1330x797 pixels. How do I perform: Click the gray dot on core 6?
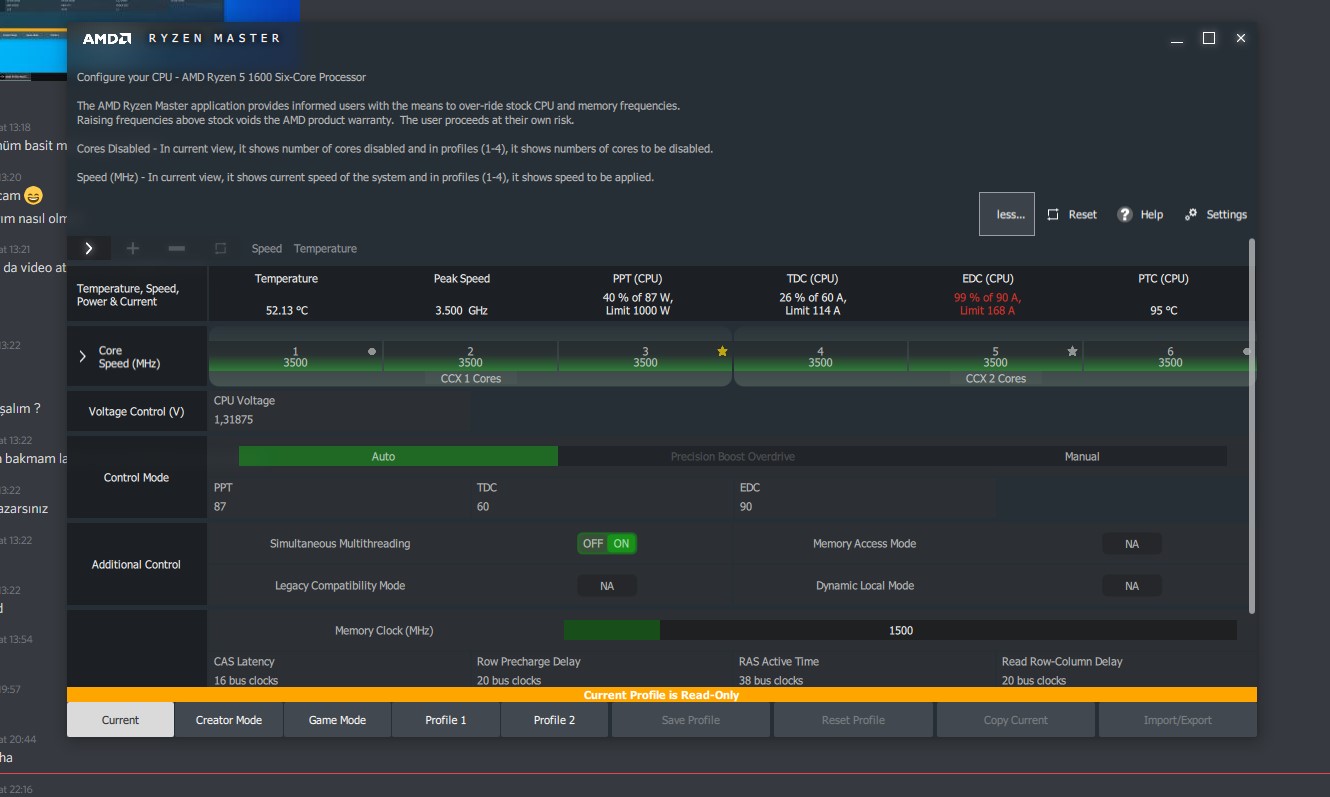tap(1246, 351)
